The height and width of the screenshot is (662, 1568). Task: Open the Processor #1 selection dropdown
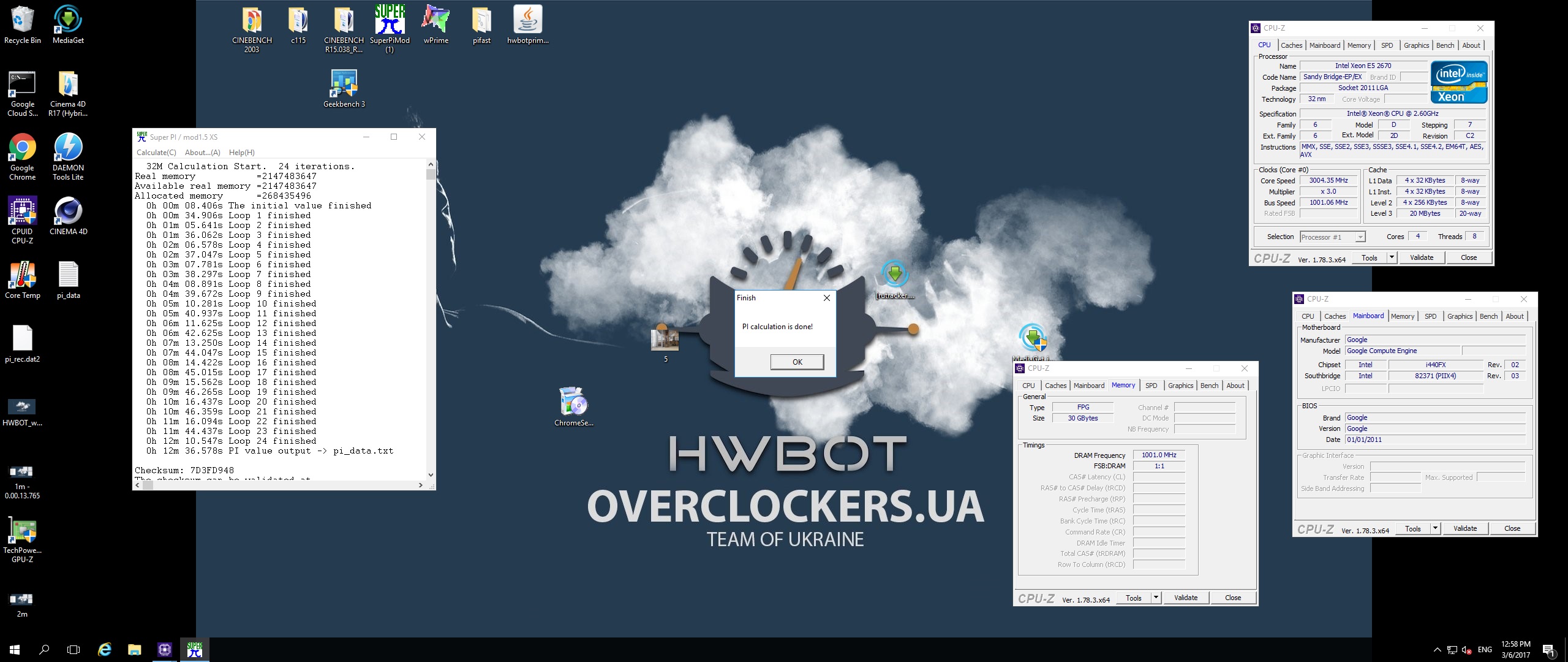(1333, 237)
